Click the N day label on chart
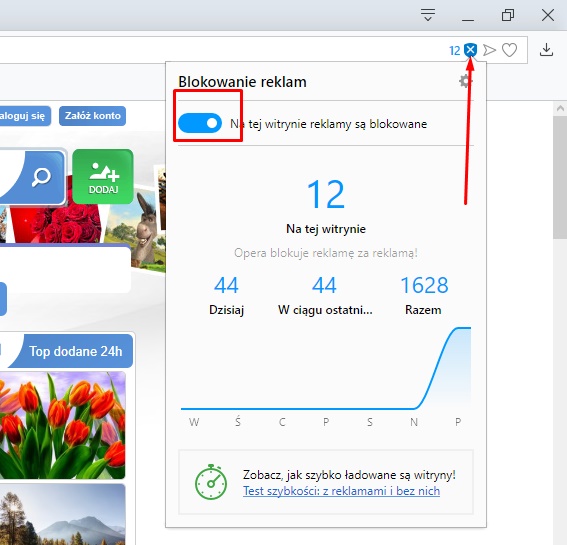567x545 pixels. point(414,422)
